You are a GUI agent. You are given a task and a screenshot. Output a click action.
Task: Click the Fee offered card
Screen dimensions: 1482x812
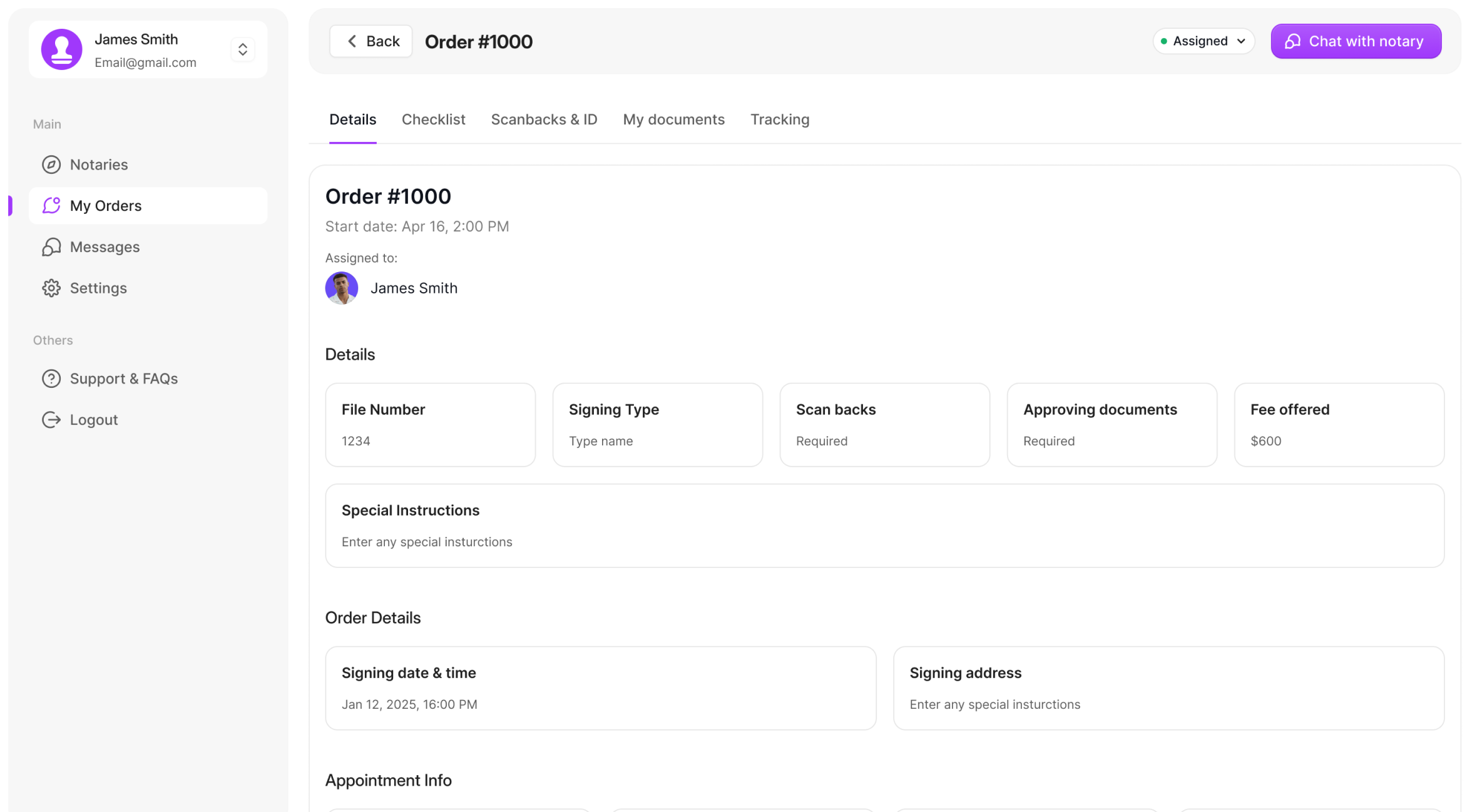pyautogui.click(x=1339, y=425)
